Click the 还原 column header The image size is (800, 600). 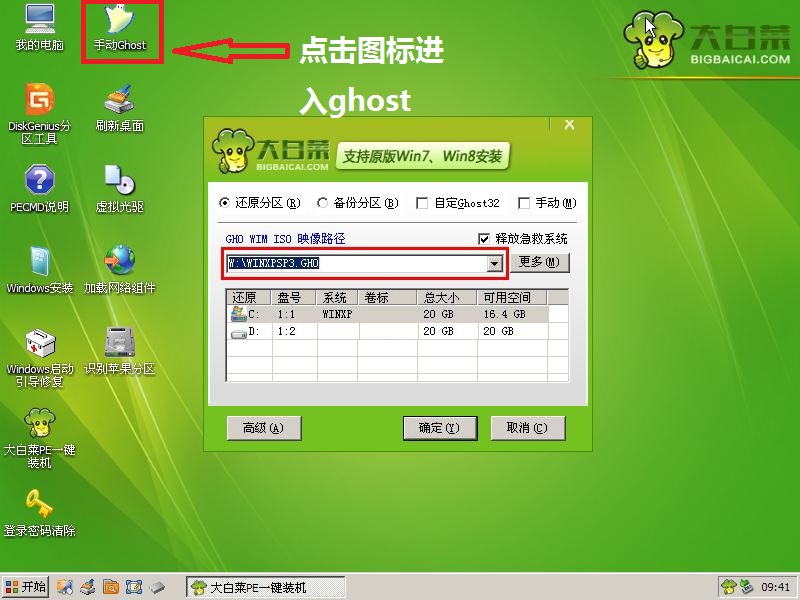pyautogui.click(x=250, y=297)
